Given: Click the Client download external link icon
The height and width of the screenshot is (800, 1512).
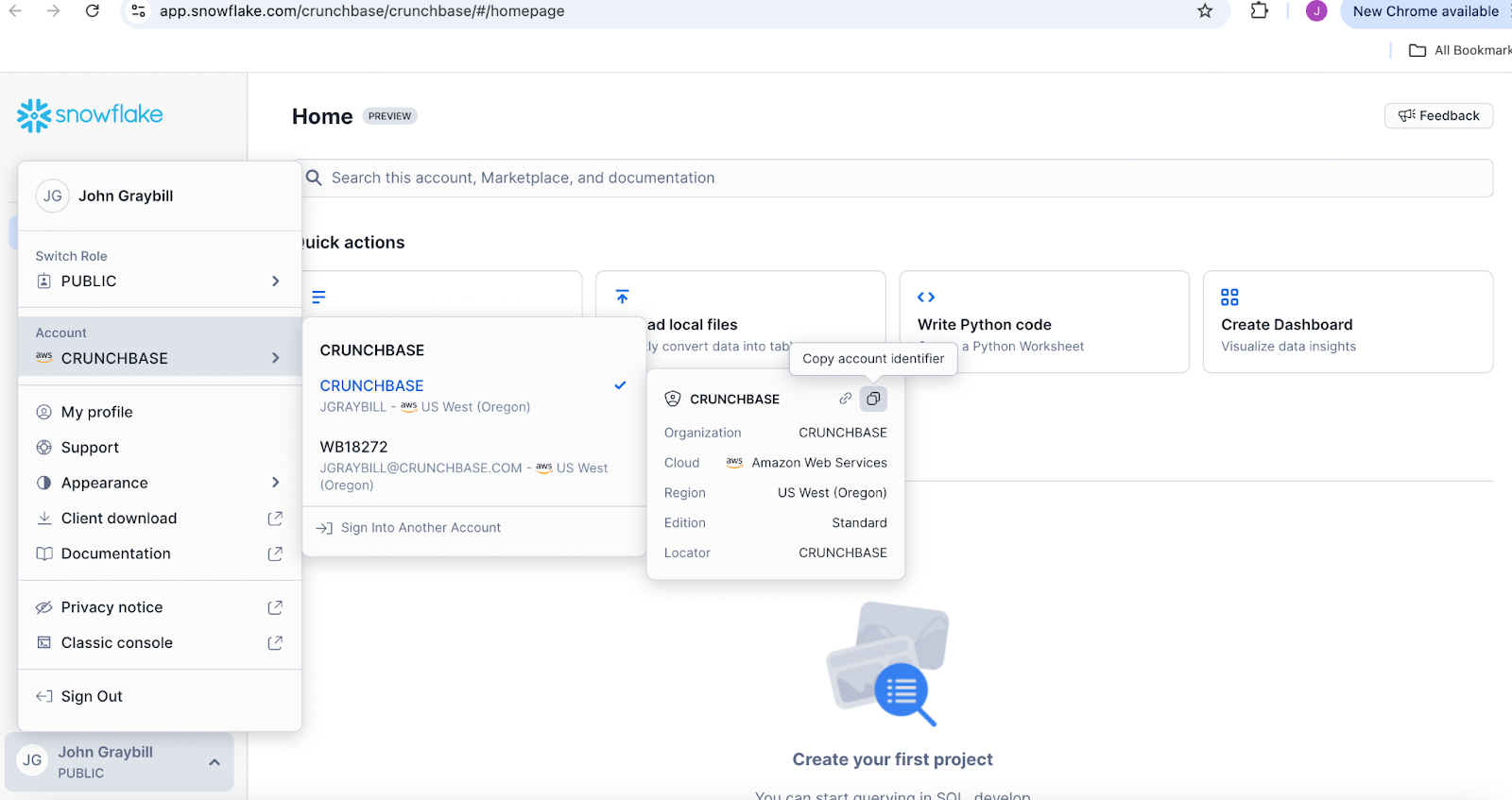Looking at the screenshot, I should [275, 519].
